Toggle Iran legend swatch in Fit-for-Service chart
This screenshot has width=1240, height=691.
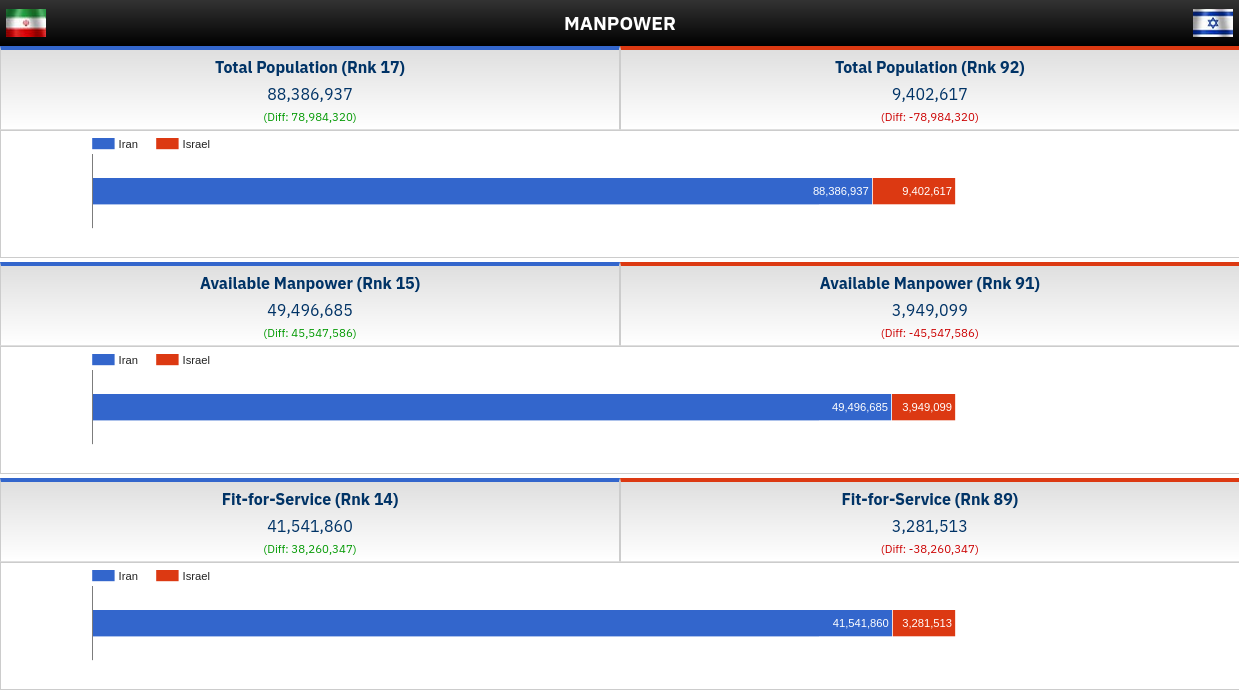point(103,576)
